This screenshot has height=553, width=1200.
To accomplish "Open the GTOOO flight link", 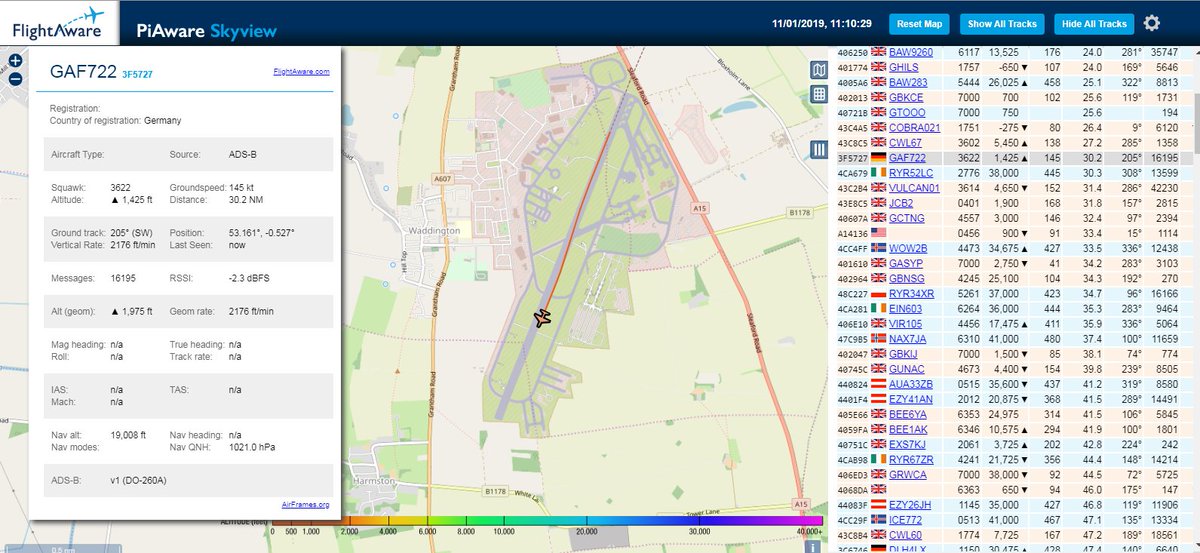I will (x=908, y=113).
